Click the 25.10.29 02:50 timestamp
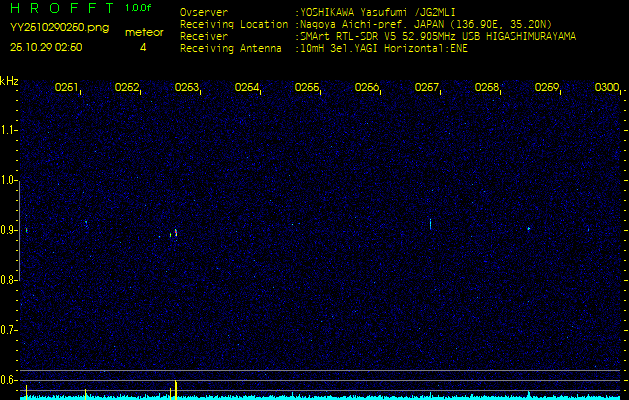This screenshot has width=629, height=400. [46, 46]
